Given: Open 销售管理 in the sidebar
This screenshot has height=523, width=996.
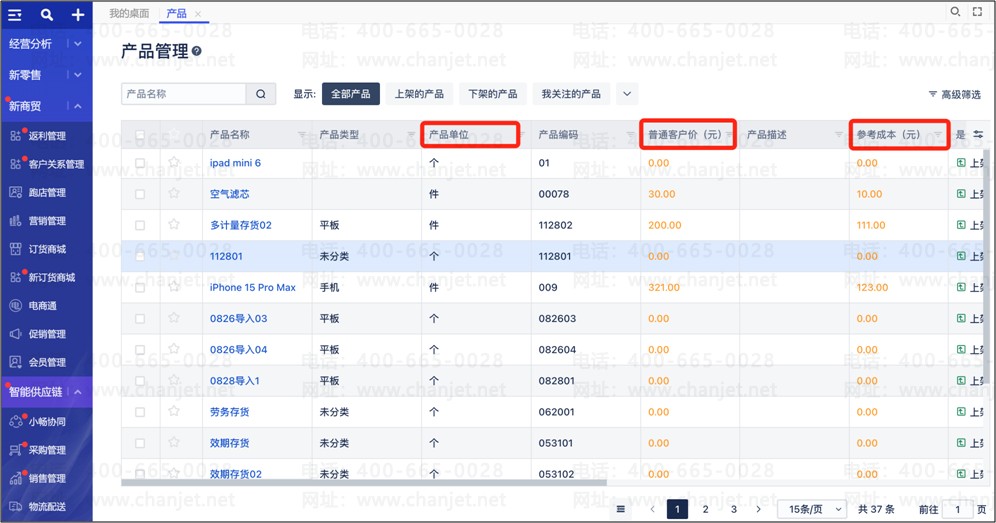Looking at the screenshot, I should coord(47,479).
